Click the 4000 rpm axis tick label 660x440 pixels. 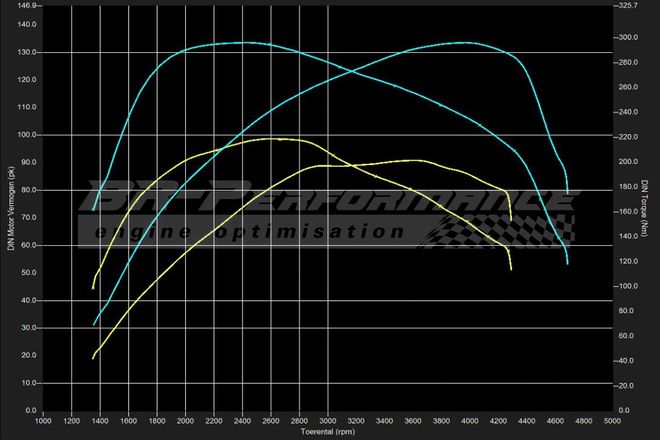point(471,421)
